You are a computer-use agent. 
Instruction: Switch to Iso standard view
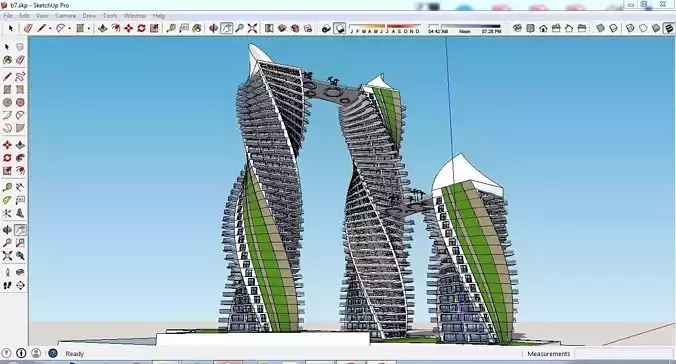pos(517,28)
